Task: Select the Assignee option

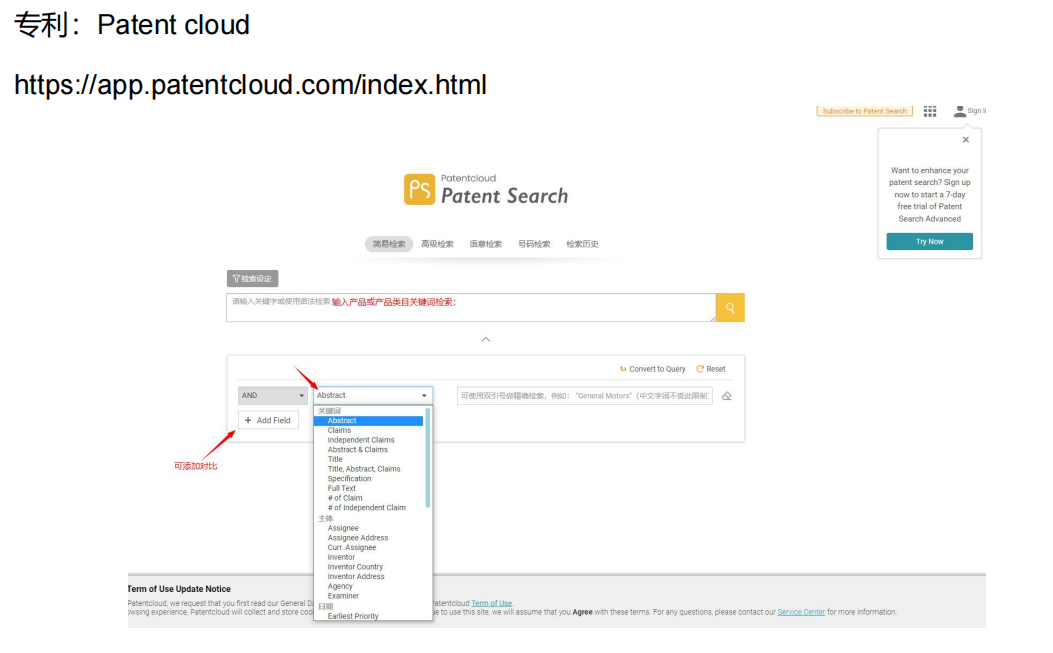Action: coord(343,529)
